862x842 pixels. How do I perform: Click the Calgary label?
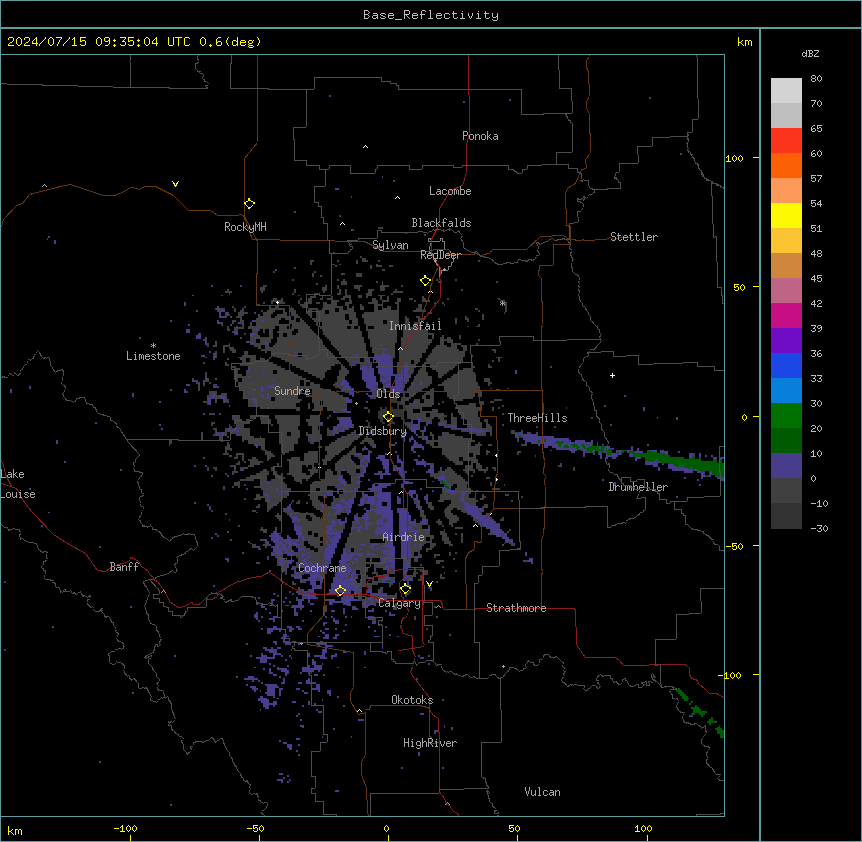[400, 603]
